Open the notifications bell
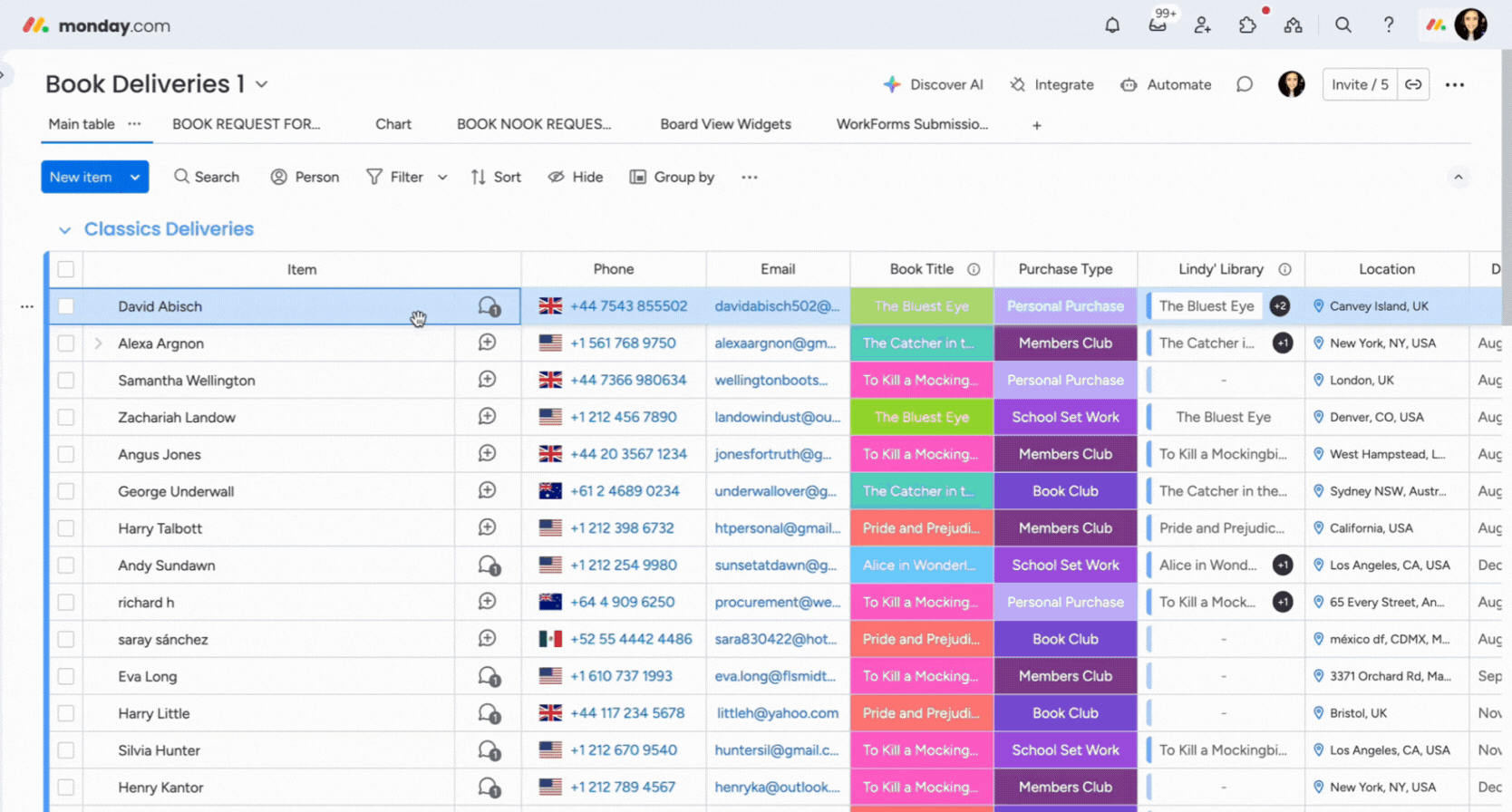The width and height of the screenshot is (1512, 812). 1112,25
